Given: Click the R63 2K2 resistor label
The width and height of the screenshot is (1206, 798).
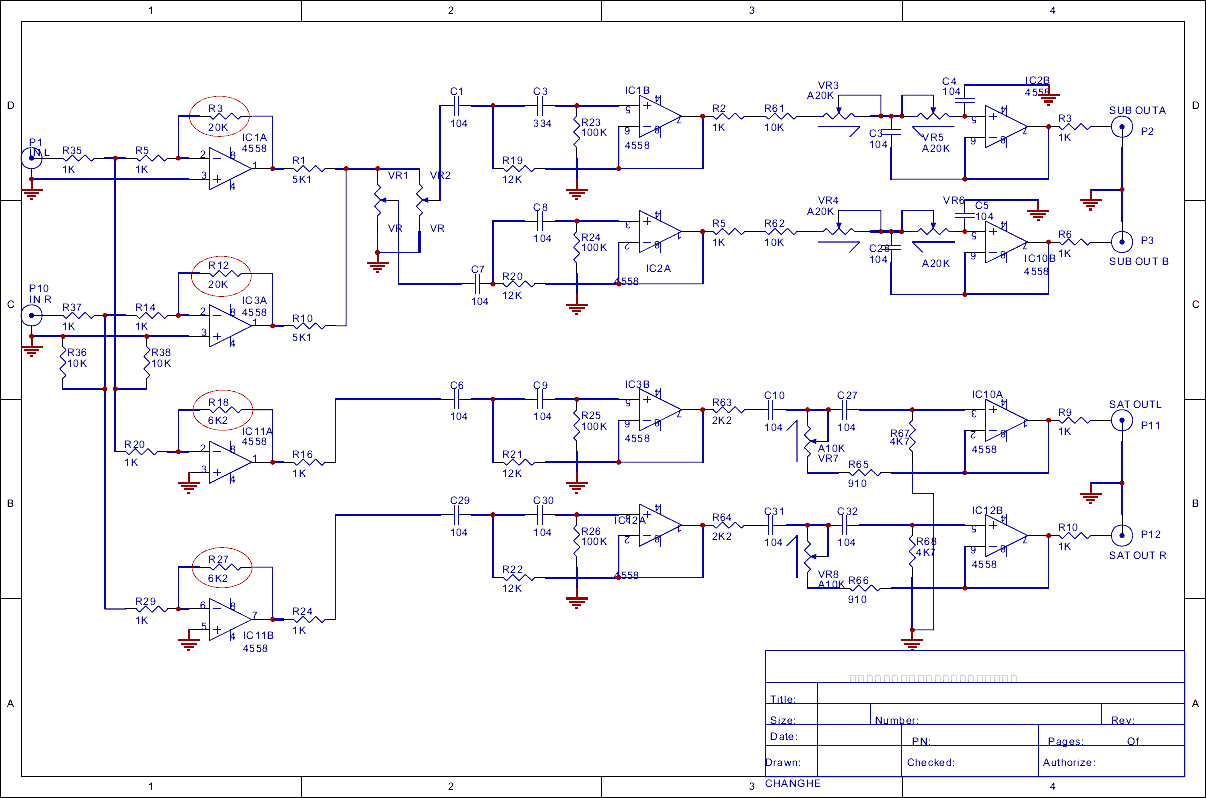Looking at the screenshot, I should (x=723, y=411).
